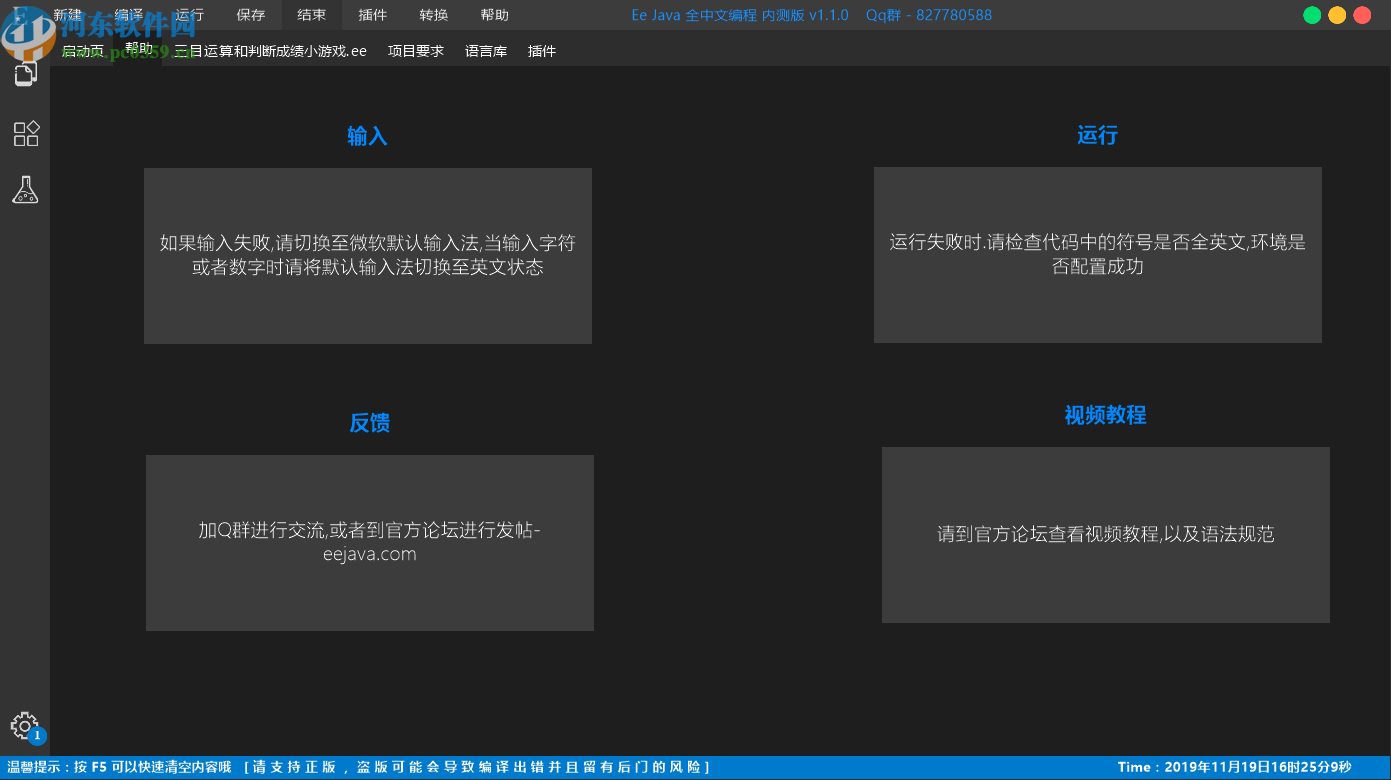Select the grid modules icon in sidebar
Image resolution: width=1391 pixels, height=780 pixels.
point(25,133)
